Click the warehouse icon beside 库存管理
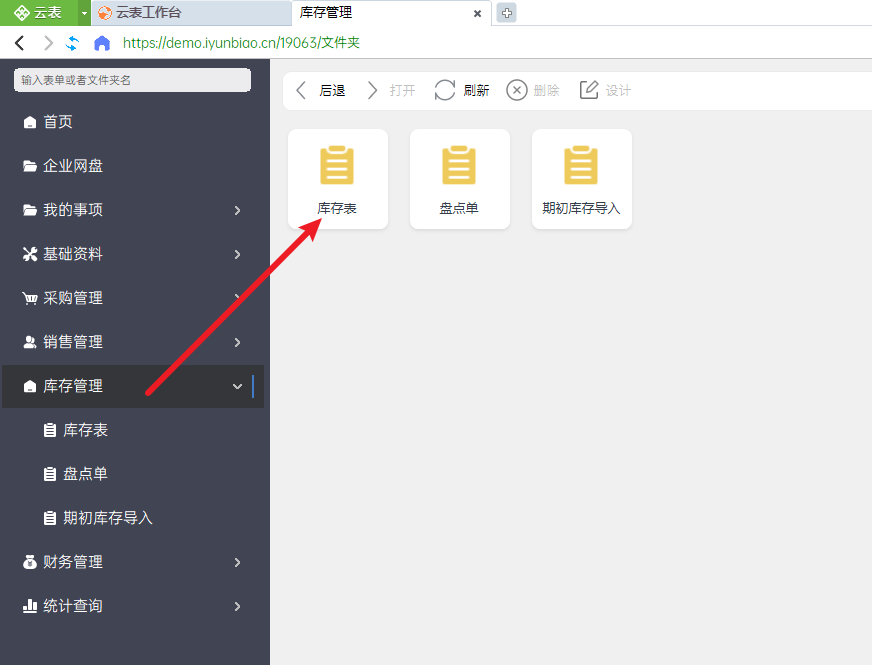Image resolution: width=872 pixels, height=665 pixels. pyautogui.click(x=30, y=386)
